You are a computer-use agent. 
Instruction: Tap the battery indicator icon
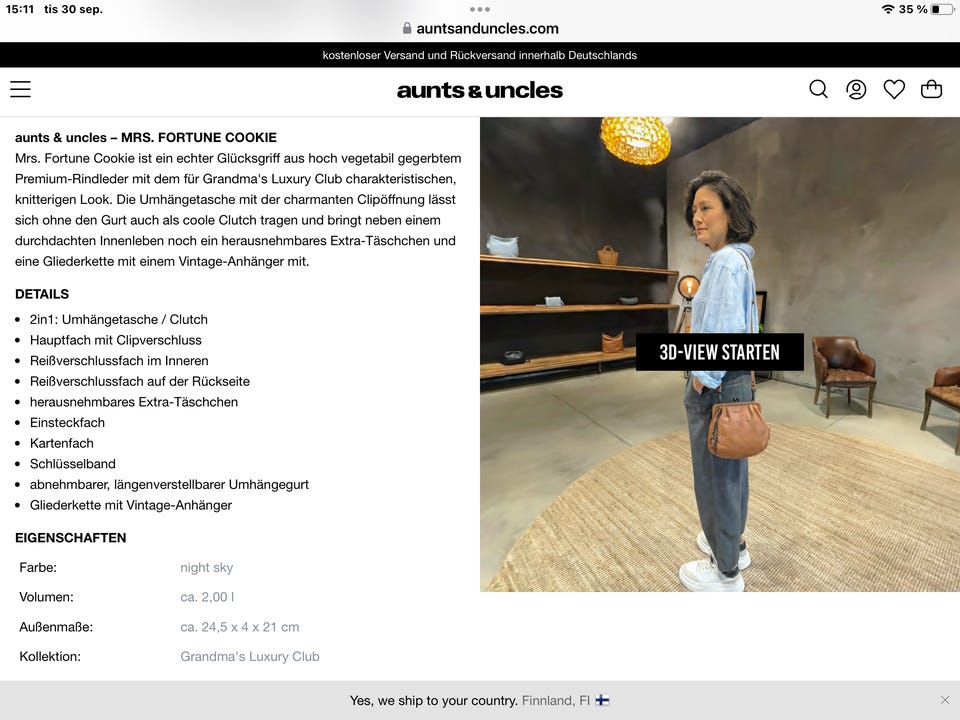tap(942, 9)
